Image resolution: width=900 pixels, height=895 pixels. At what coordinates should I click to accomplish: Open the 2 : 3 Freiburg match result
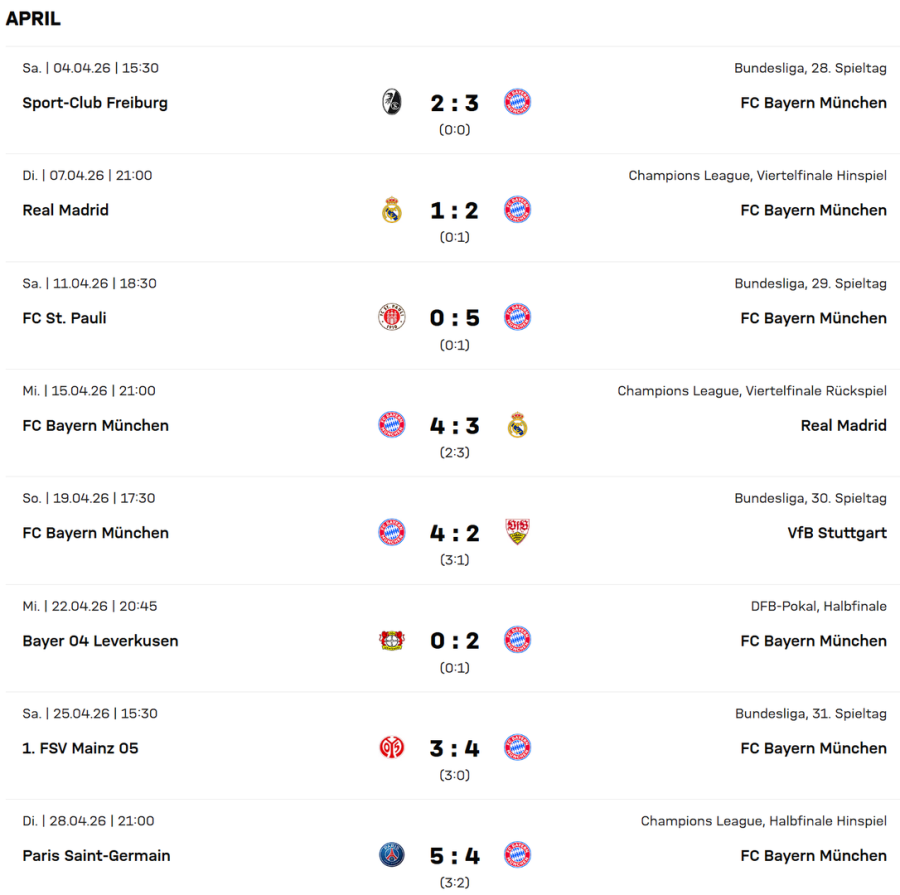pos(454,103)
